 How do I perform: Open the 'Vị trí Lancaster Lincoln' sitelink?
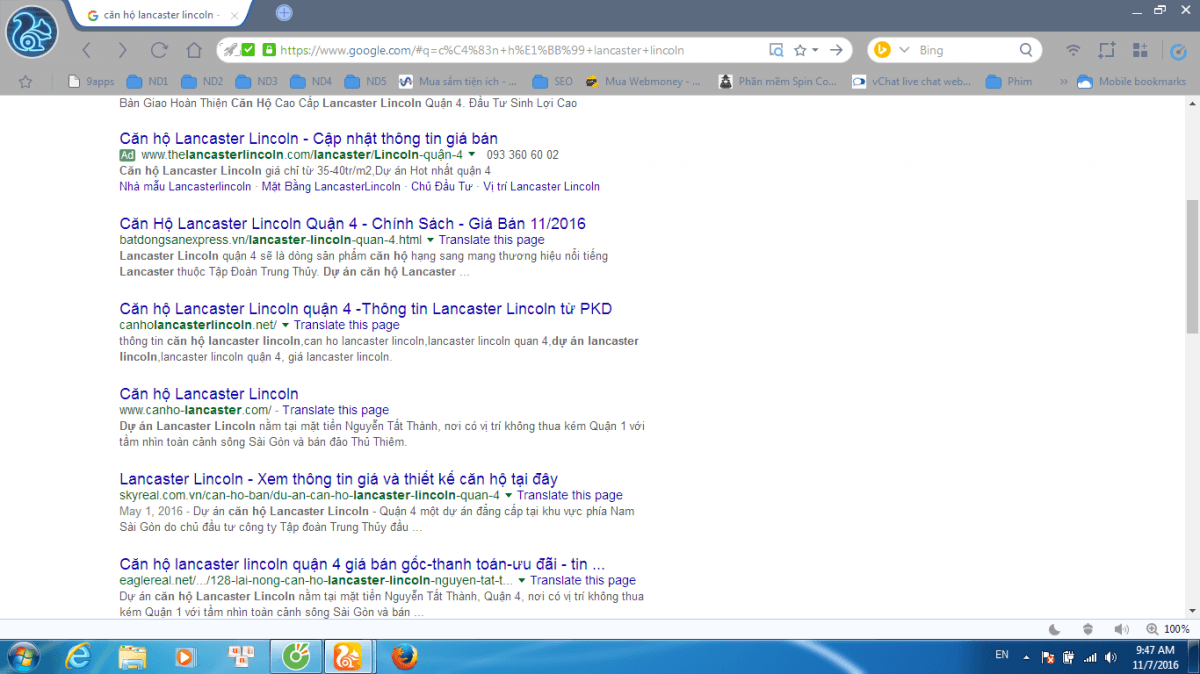(x=541, y=186)
